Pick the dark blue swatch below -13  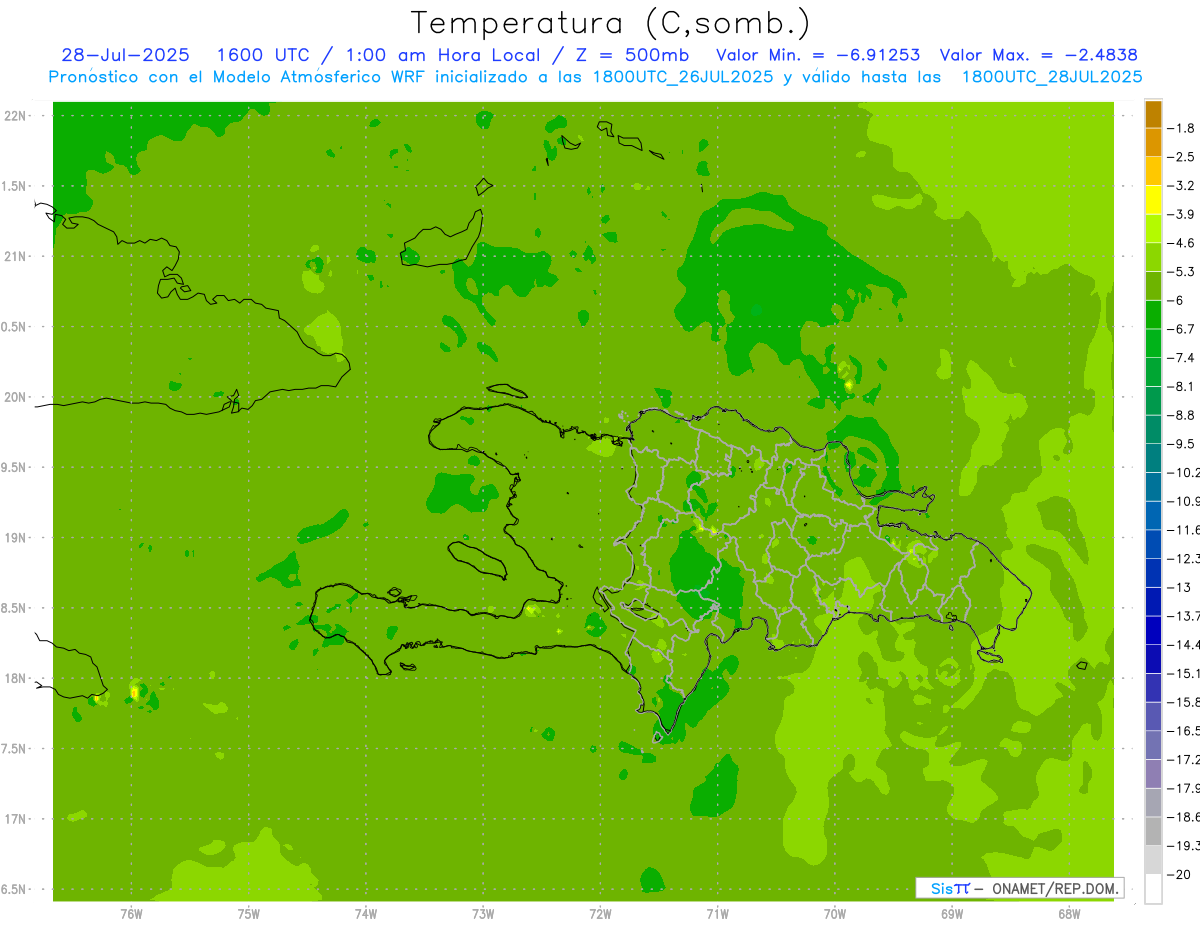(x=1153, y=602)
